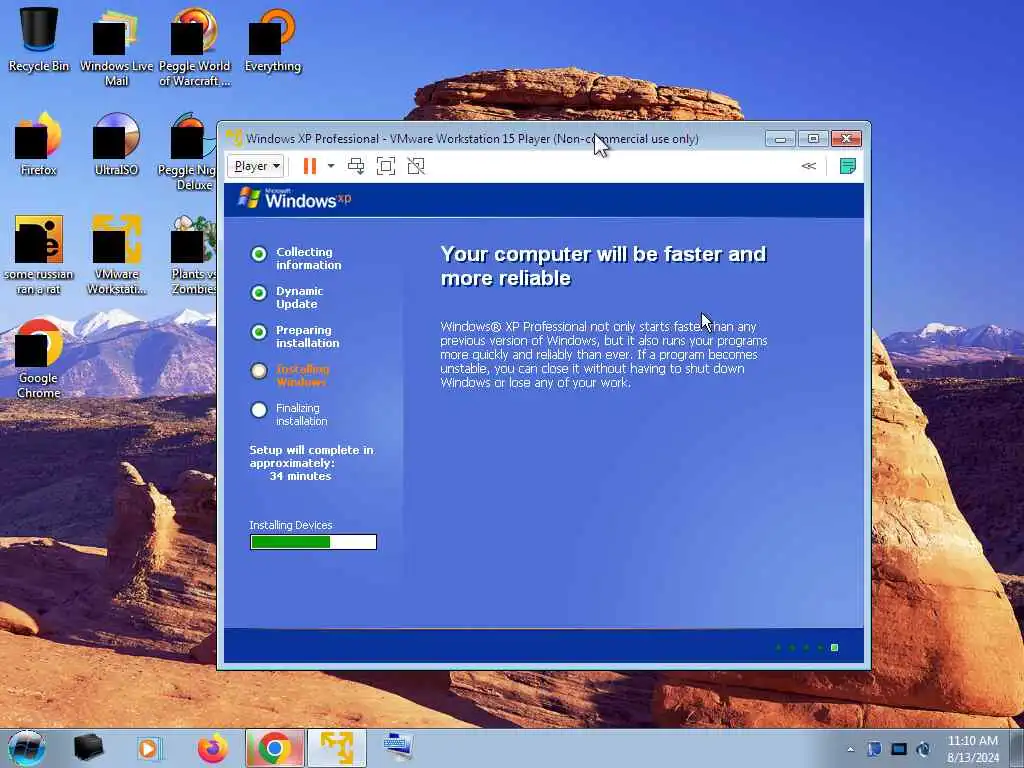Select 'some russian ran a rat' desktop icon
The height and width of the screenshot is (768, 1024).
click(x=39, y=255)
